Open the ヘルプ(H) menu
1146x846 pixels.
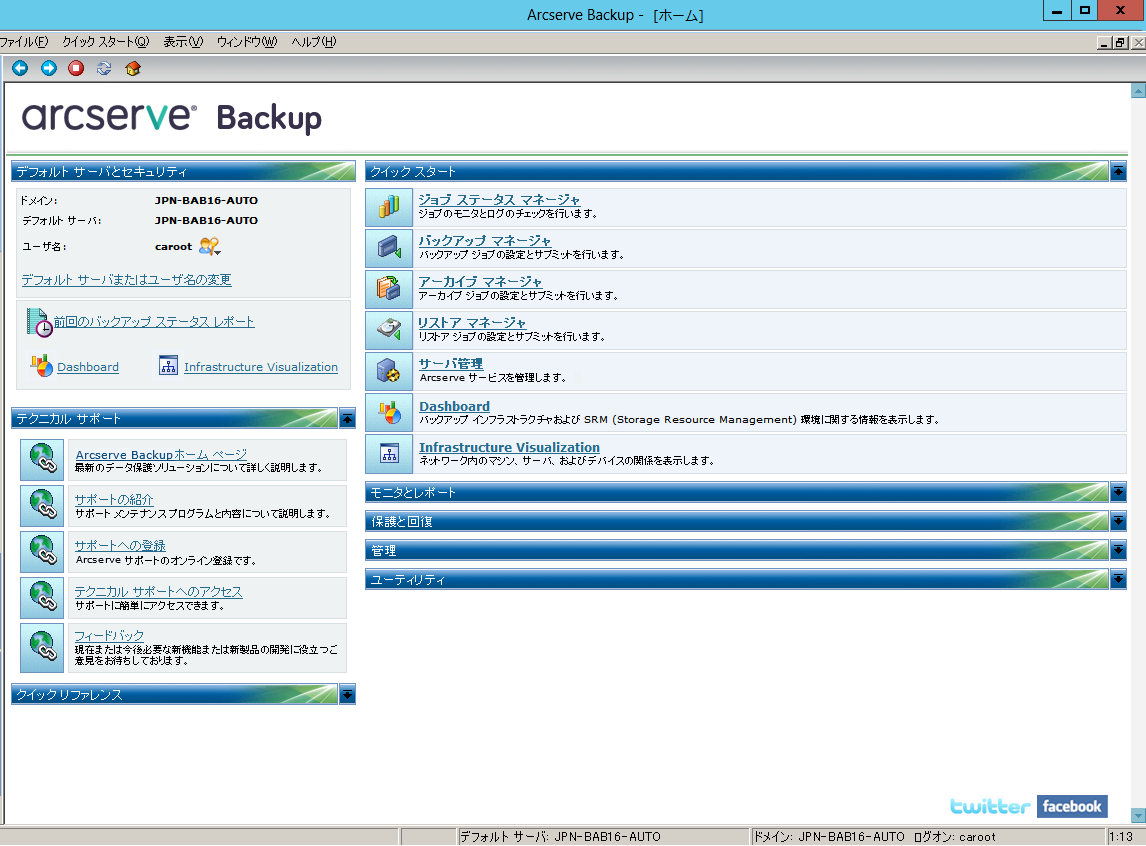coord(314,42)
